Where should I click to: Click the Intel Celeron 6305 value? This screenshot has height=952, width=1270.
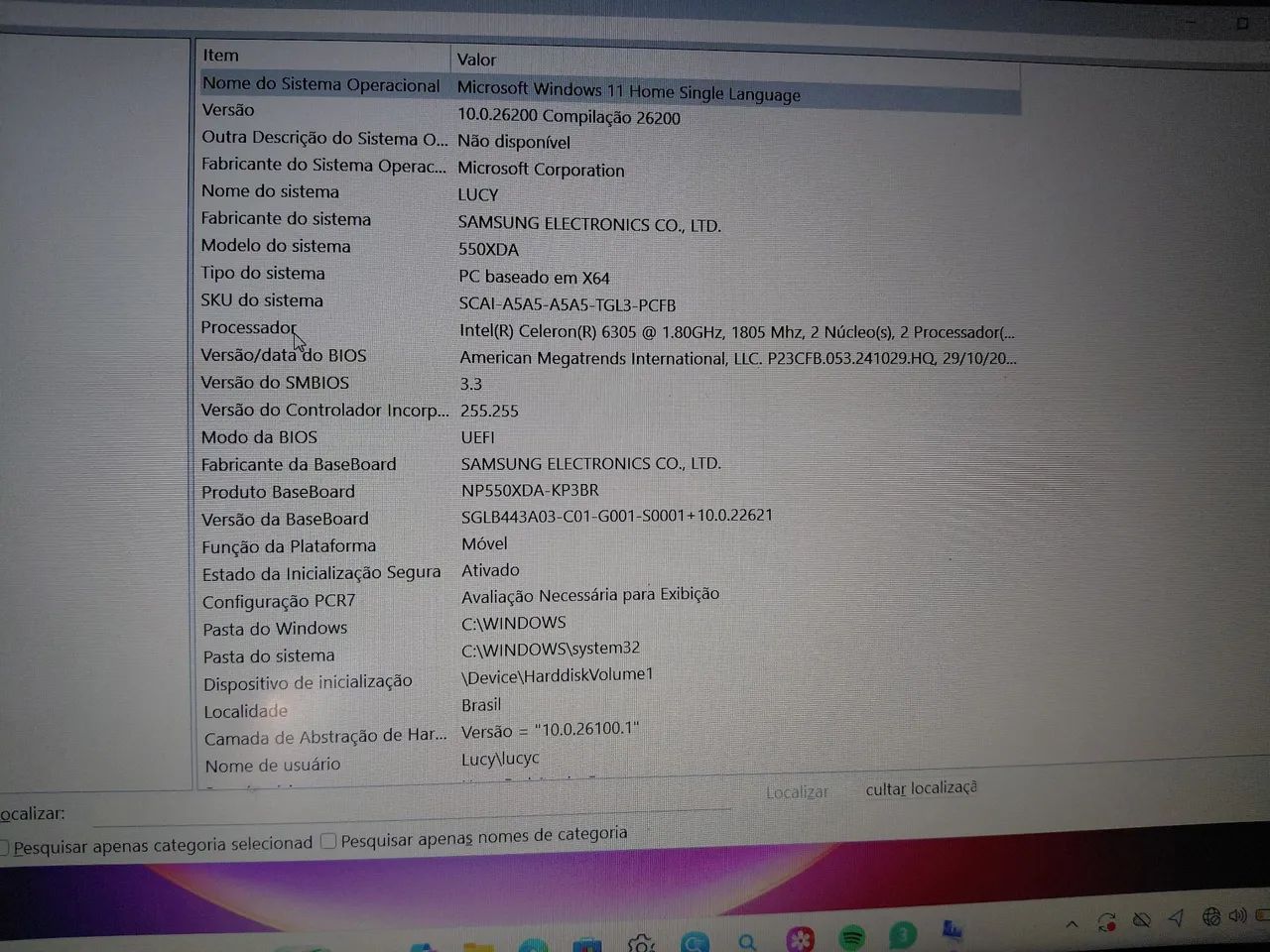pos(736,332)
